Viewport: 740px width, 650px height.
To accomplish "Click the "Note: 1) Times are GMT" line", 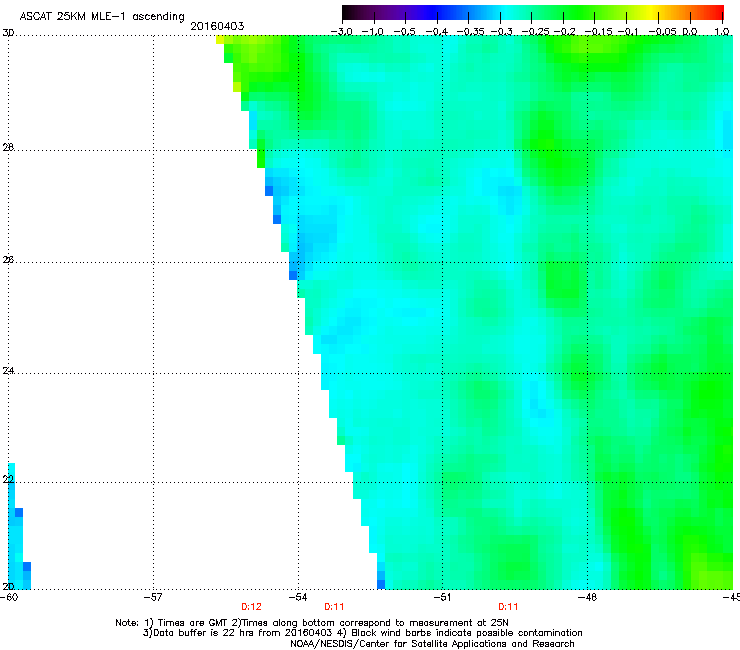I will [x=312, y=623].
